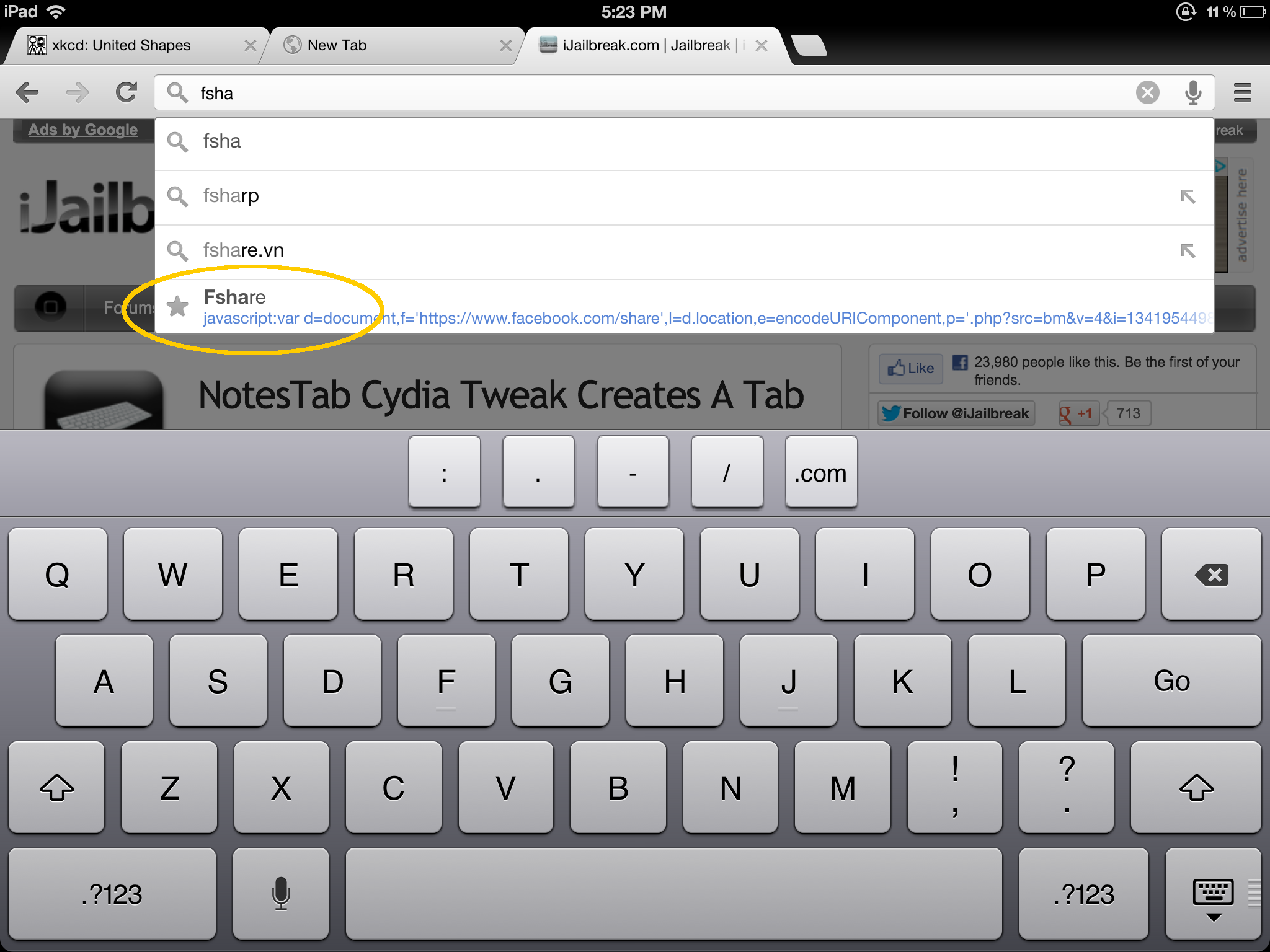The image size is (1270, 952).
Task: Clear the address bar text with X
Action: coord(1147,93)
